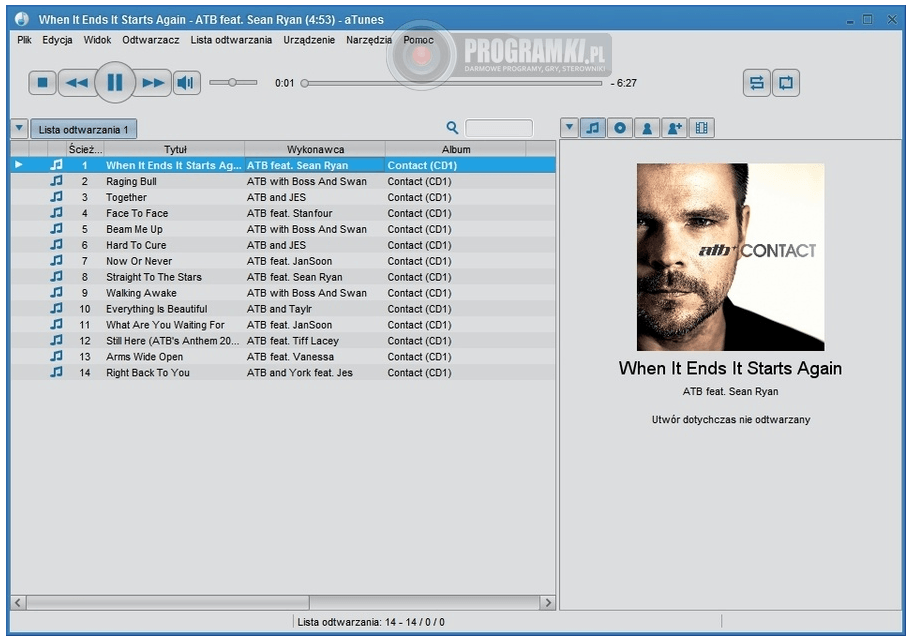Open the Urządzenie menu

tap(309, 40)
